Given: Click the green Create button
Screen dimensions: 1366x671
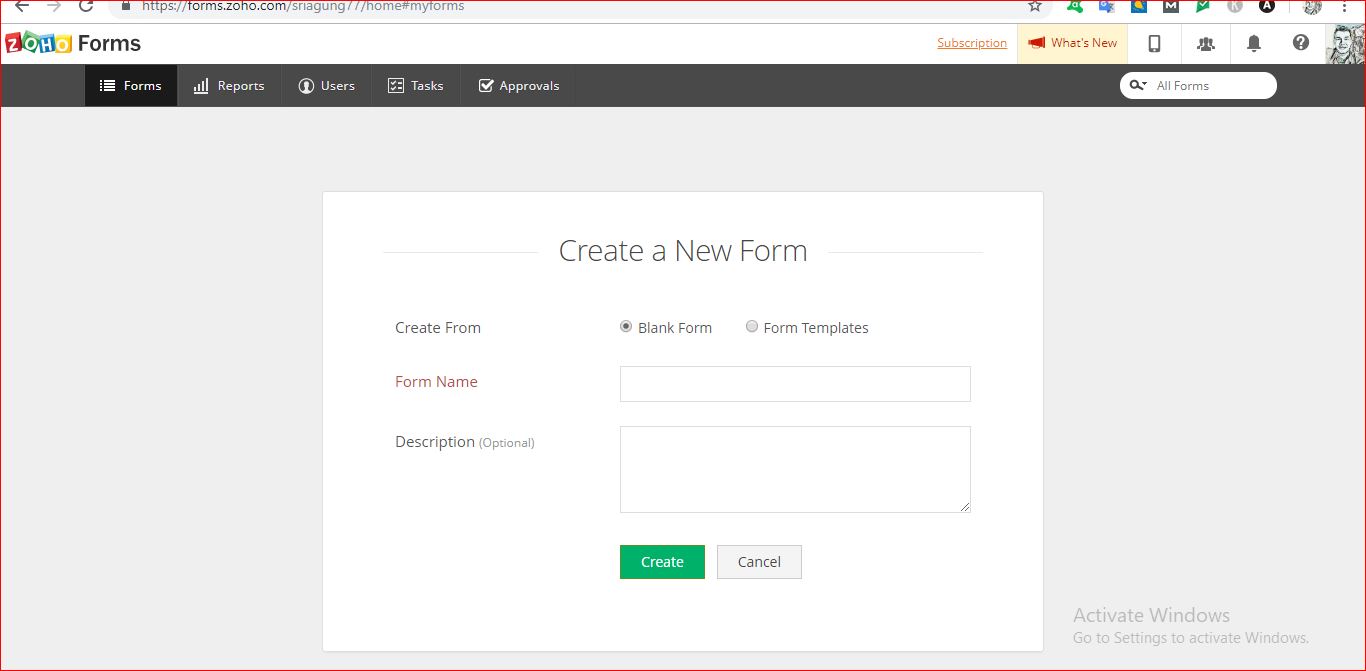Looking at the screenshot, I should (662, 562).
